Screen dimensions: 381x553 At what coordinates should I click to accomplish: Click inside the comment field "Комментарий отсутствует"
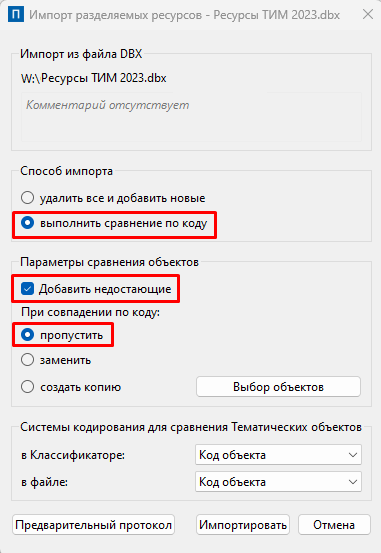191,117
